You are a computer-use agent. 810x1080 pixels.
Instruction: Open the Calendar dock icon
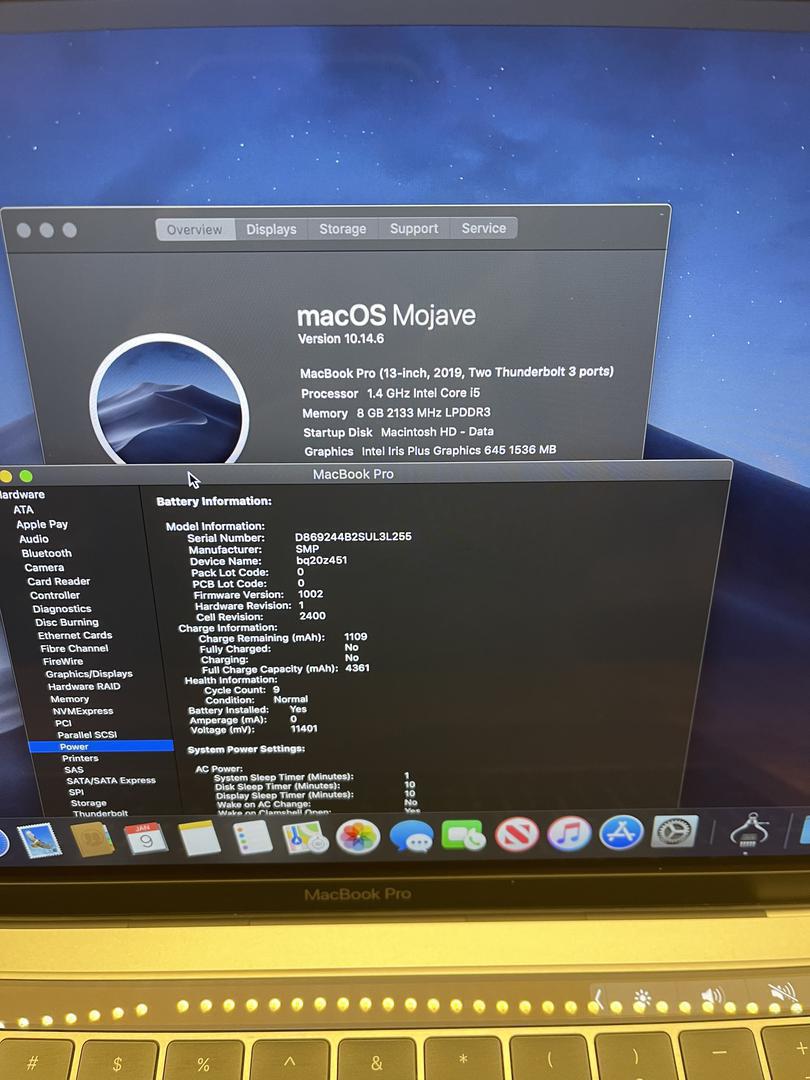click(x=146, y=838)
